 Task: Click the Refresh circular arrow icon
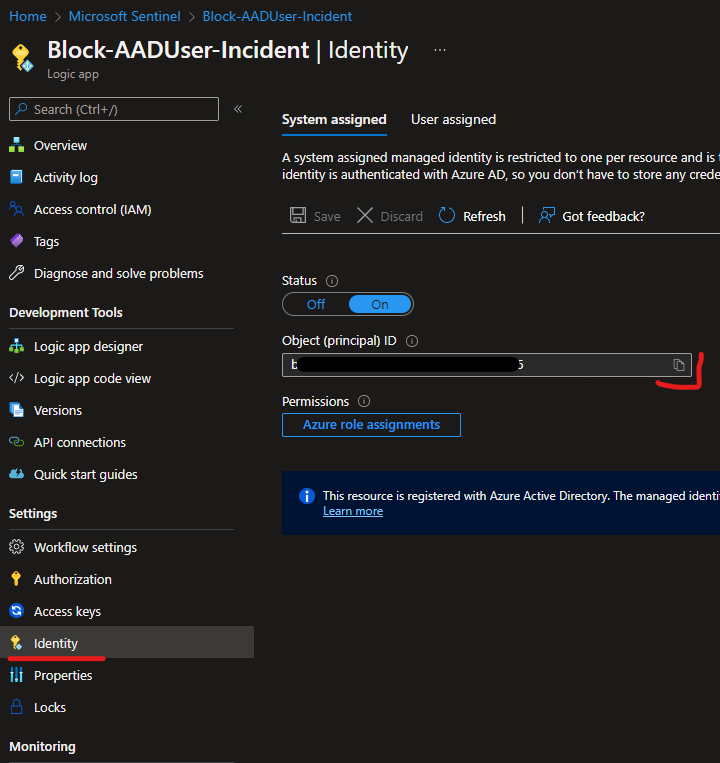pos(447,215)
